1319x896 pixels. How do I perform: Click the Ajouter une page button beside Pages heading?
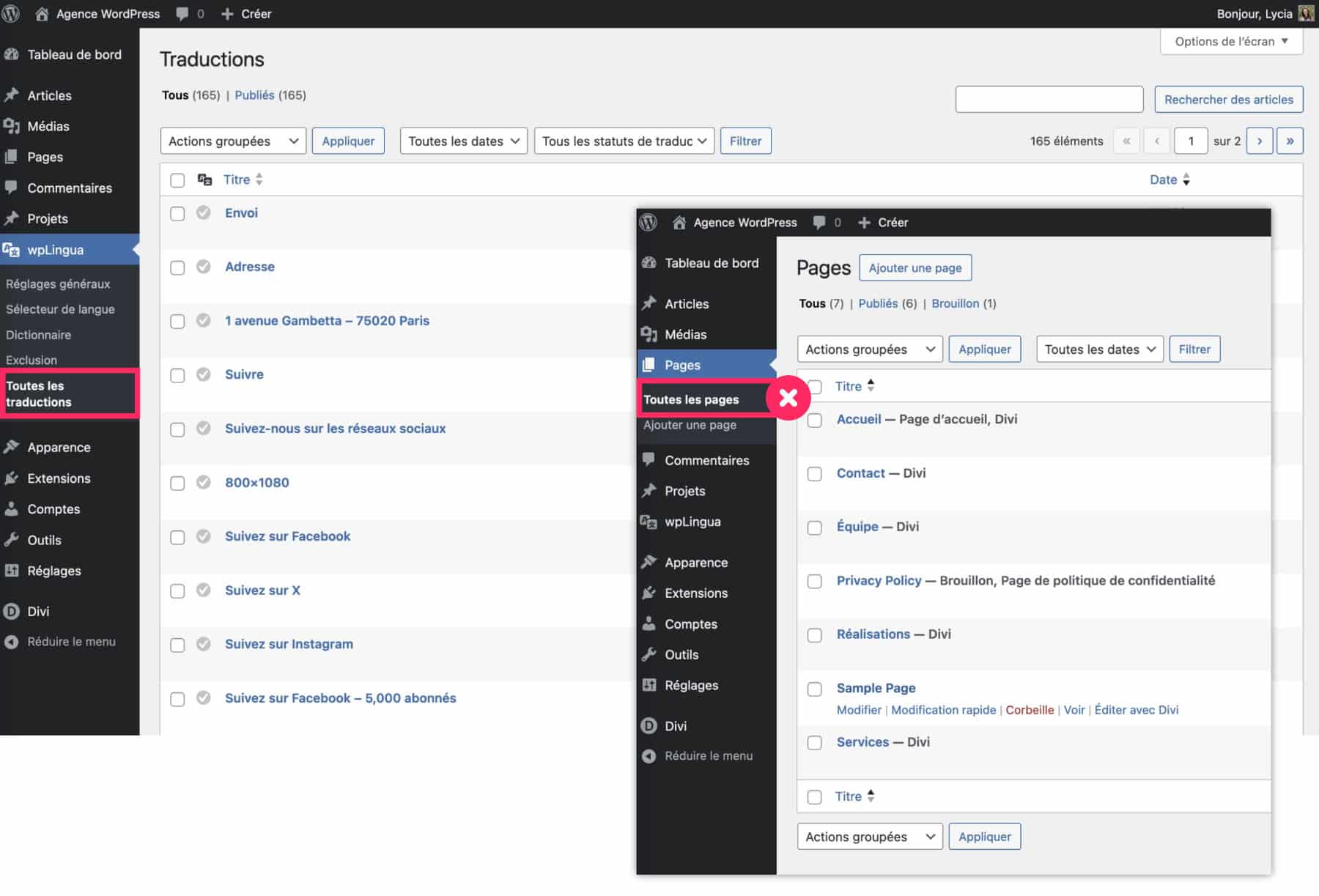(915, 267)
